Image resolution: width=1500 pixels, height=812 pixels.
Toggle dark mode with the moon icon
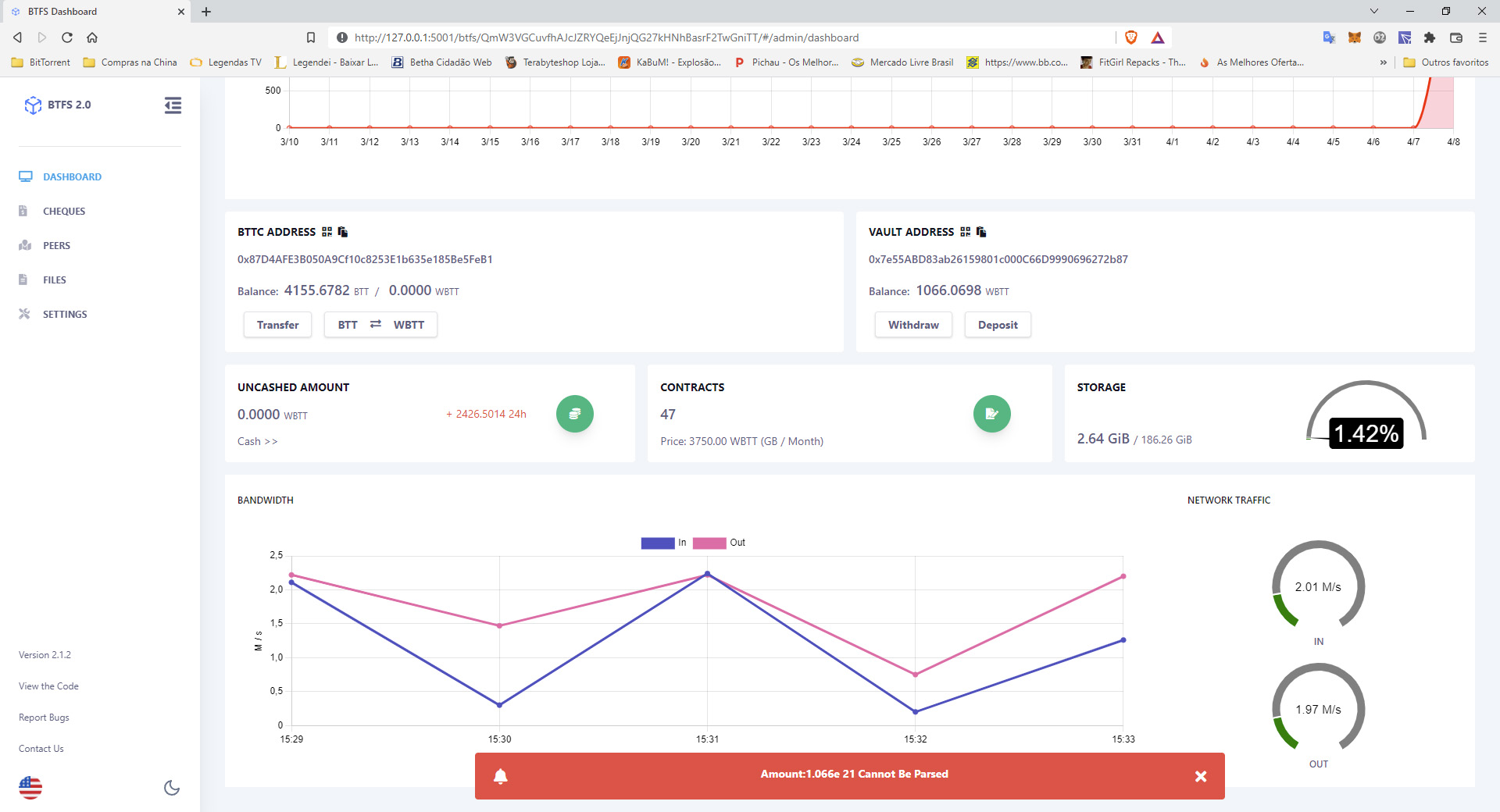point(172,788)
